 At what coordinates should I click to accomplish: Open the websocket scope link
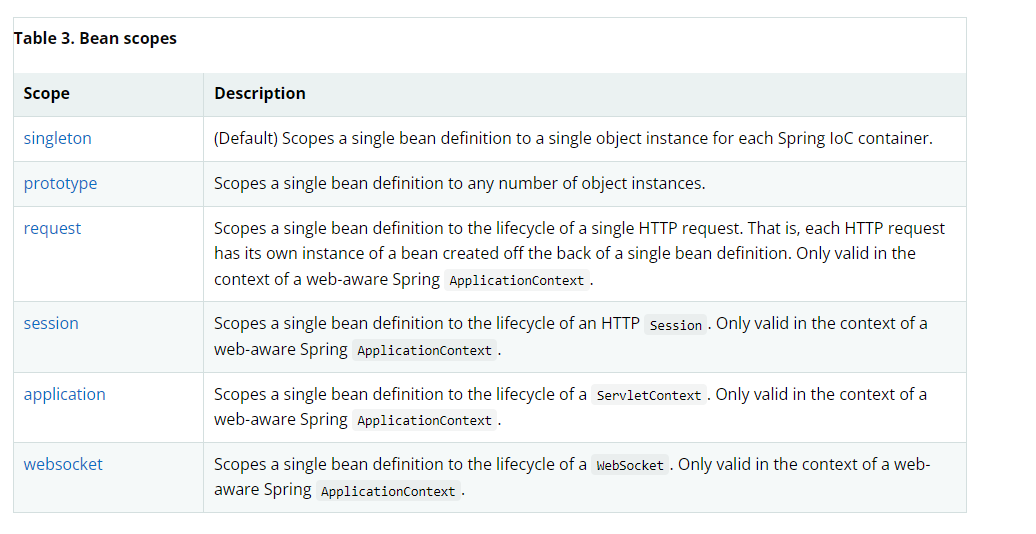pyautogui.click(x=63, y=465)
